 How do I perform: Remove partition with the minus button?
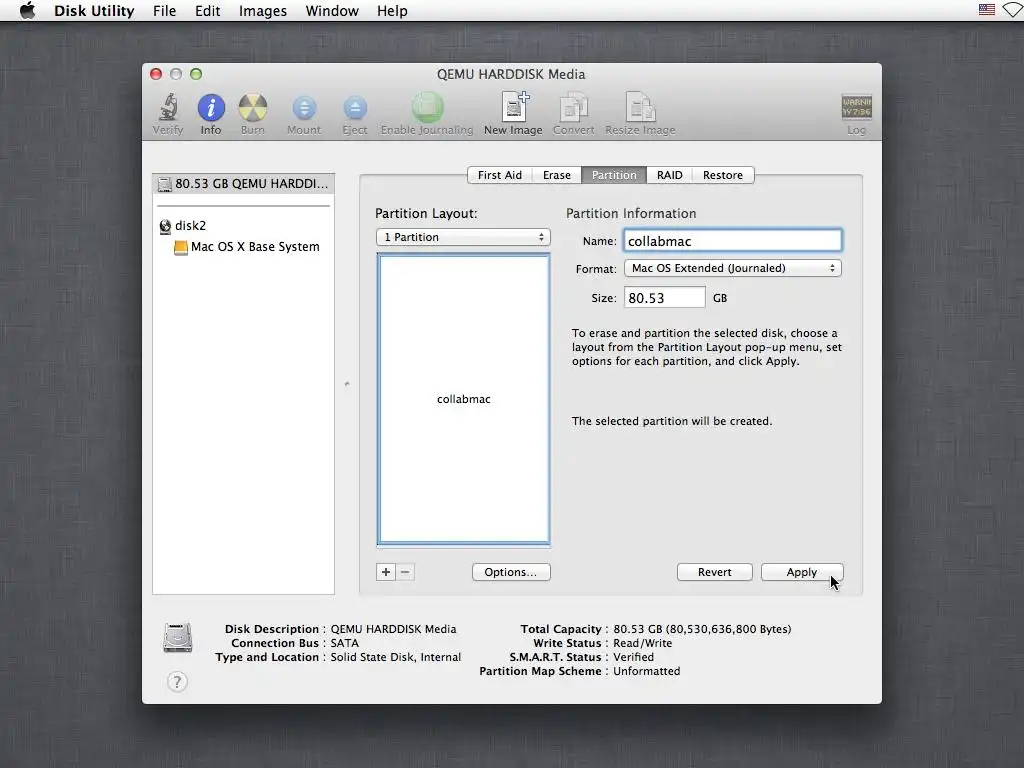(405, 572)
